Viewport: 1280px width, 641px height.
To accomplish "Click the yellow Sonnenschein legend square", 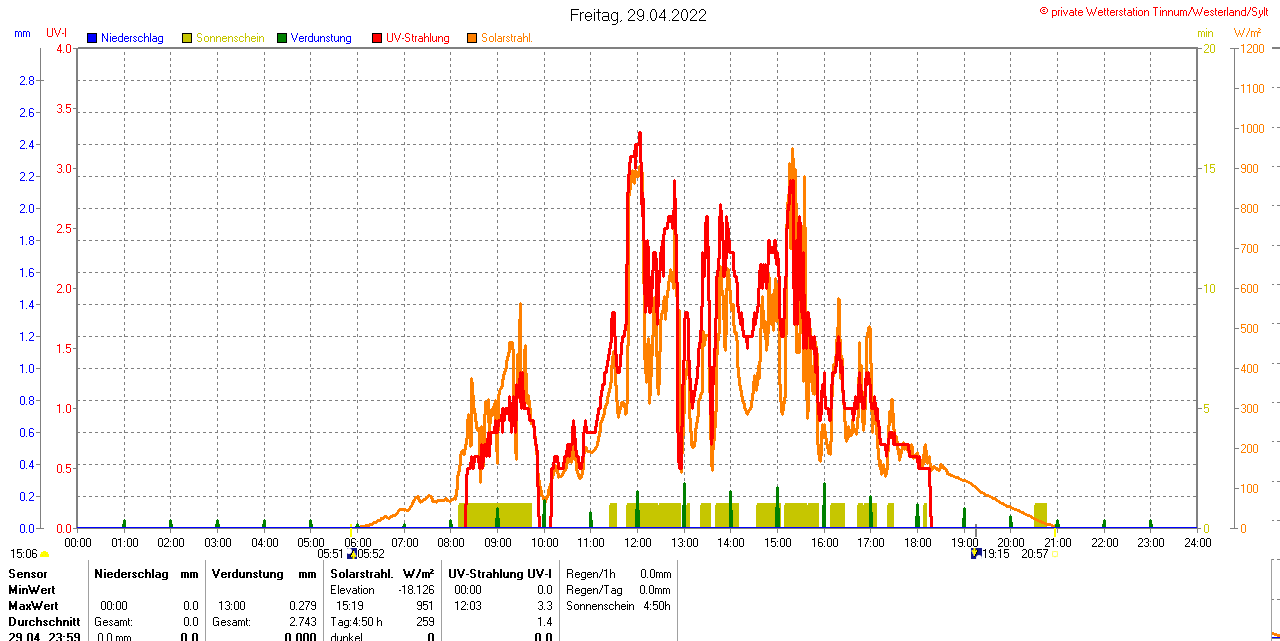I will (x=187, y=38).
